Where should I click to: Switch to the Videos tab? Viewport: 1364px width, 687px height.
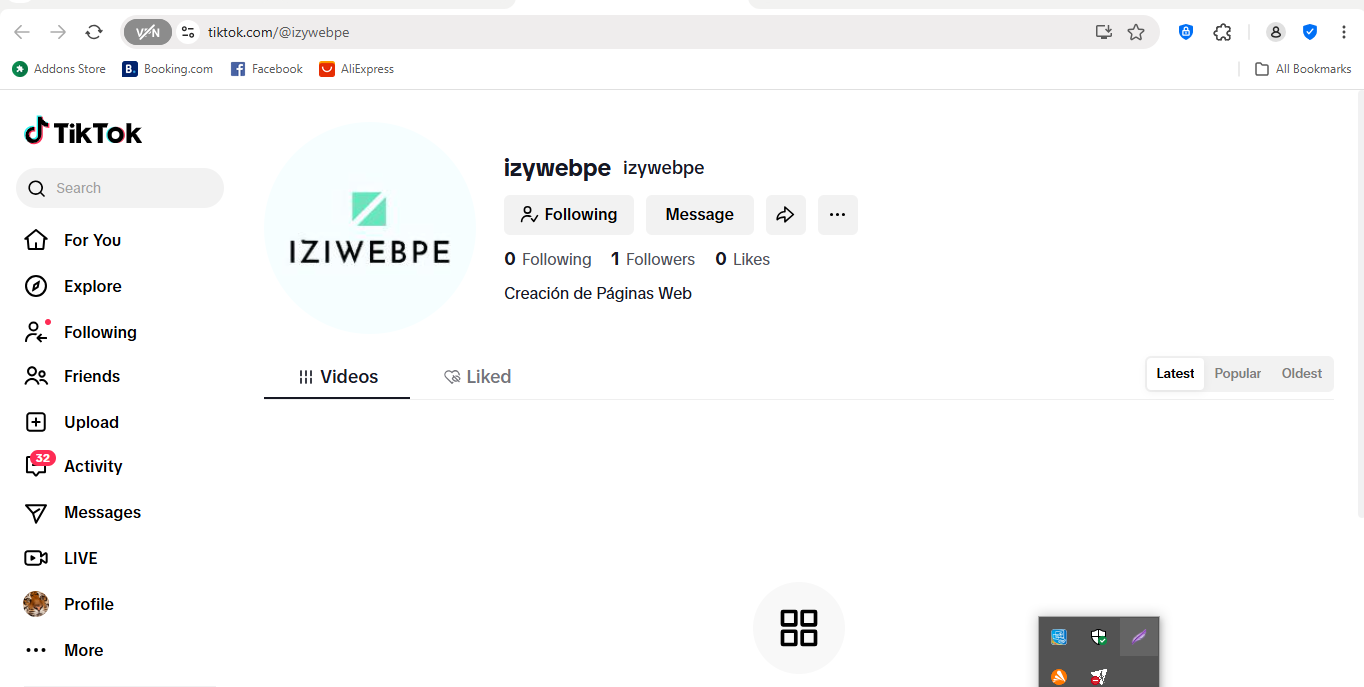point(337,377)
